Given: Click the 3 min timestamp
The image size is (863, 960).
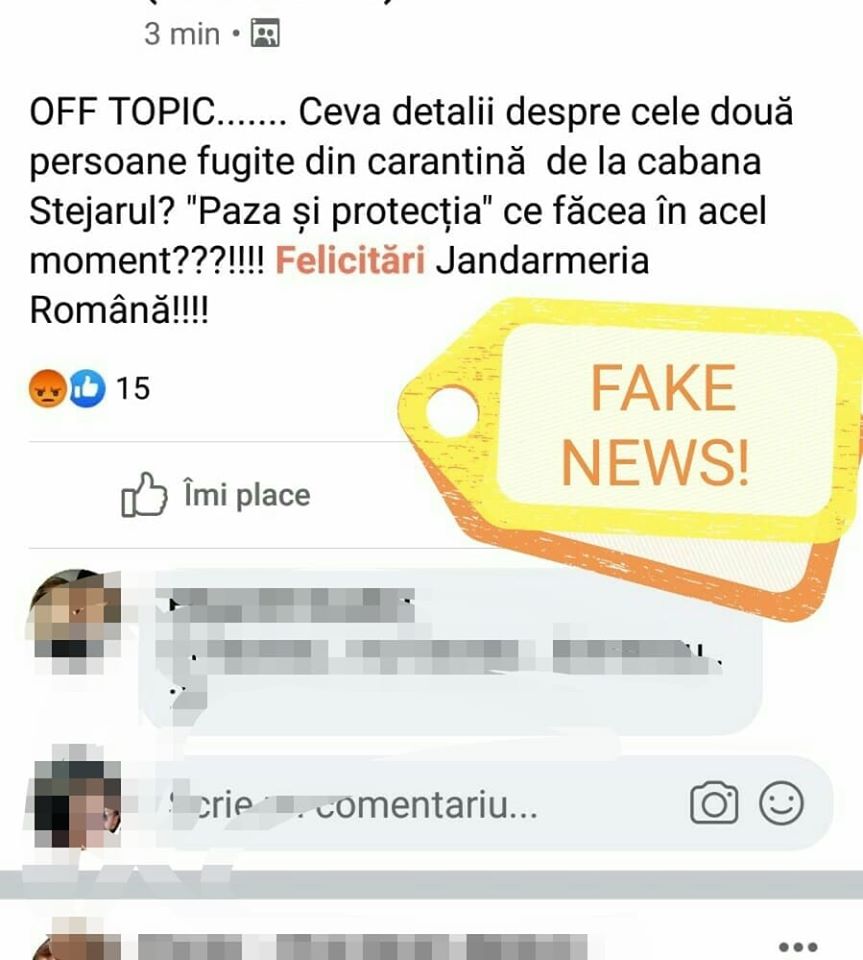Looking at the screenshot, I should (x=182, y=34).
